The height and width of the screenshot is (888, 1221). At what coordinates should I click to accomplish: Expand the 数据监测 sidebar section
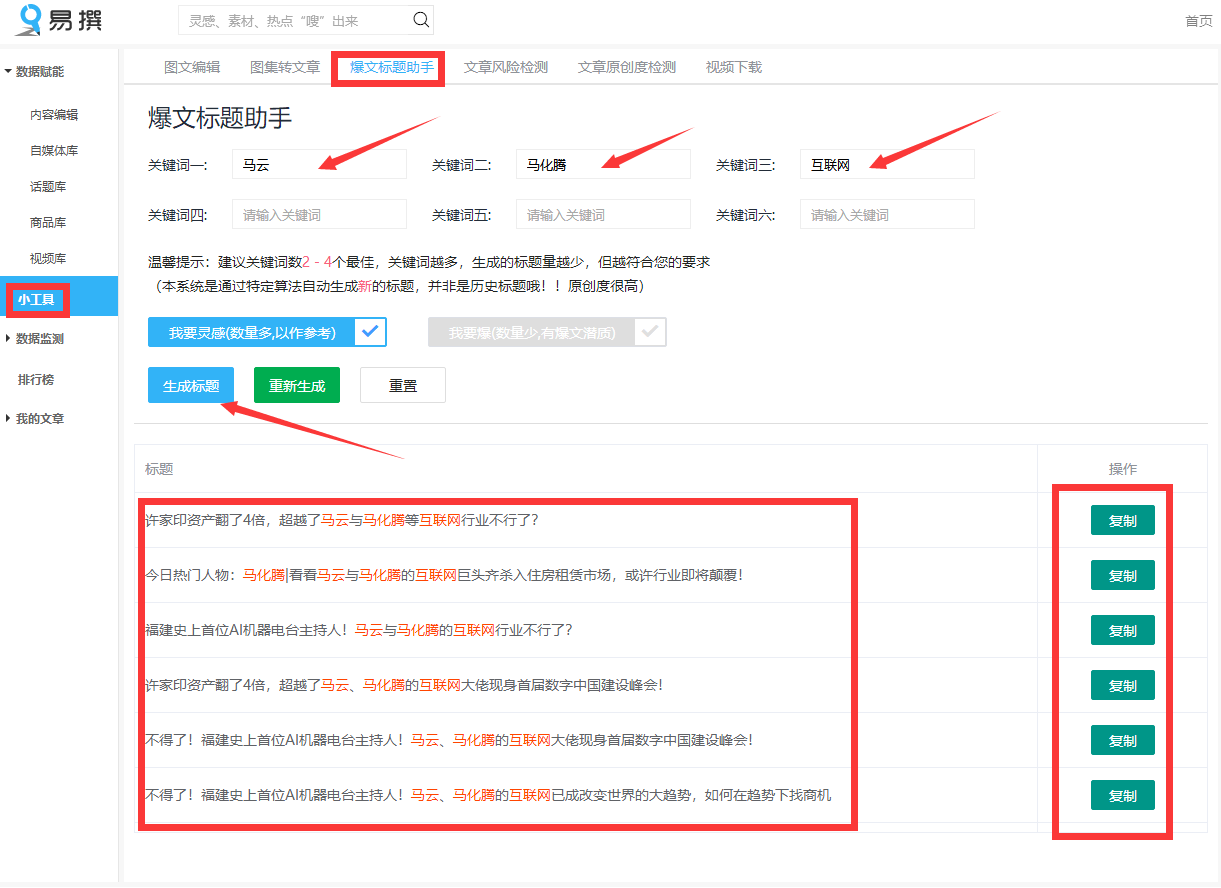34,339
